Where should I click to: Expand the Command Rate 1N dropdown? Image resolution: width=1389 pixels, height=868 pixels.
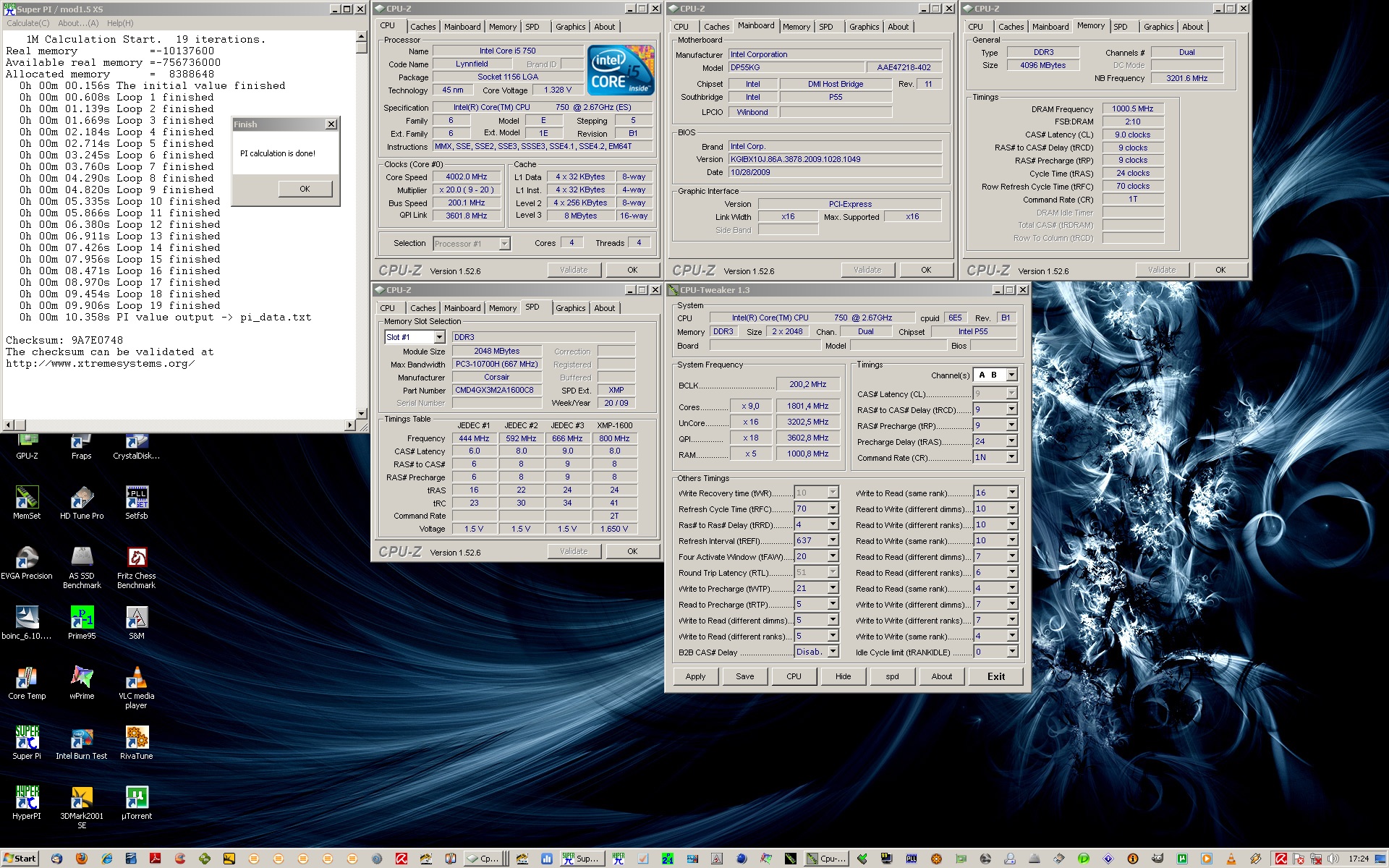tap(1011, 457)
